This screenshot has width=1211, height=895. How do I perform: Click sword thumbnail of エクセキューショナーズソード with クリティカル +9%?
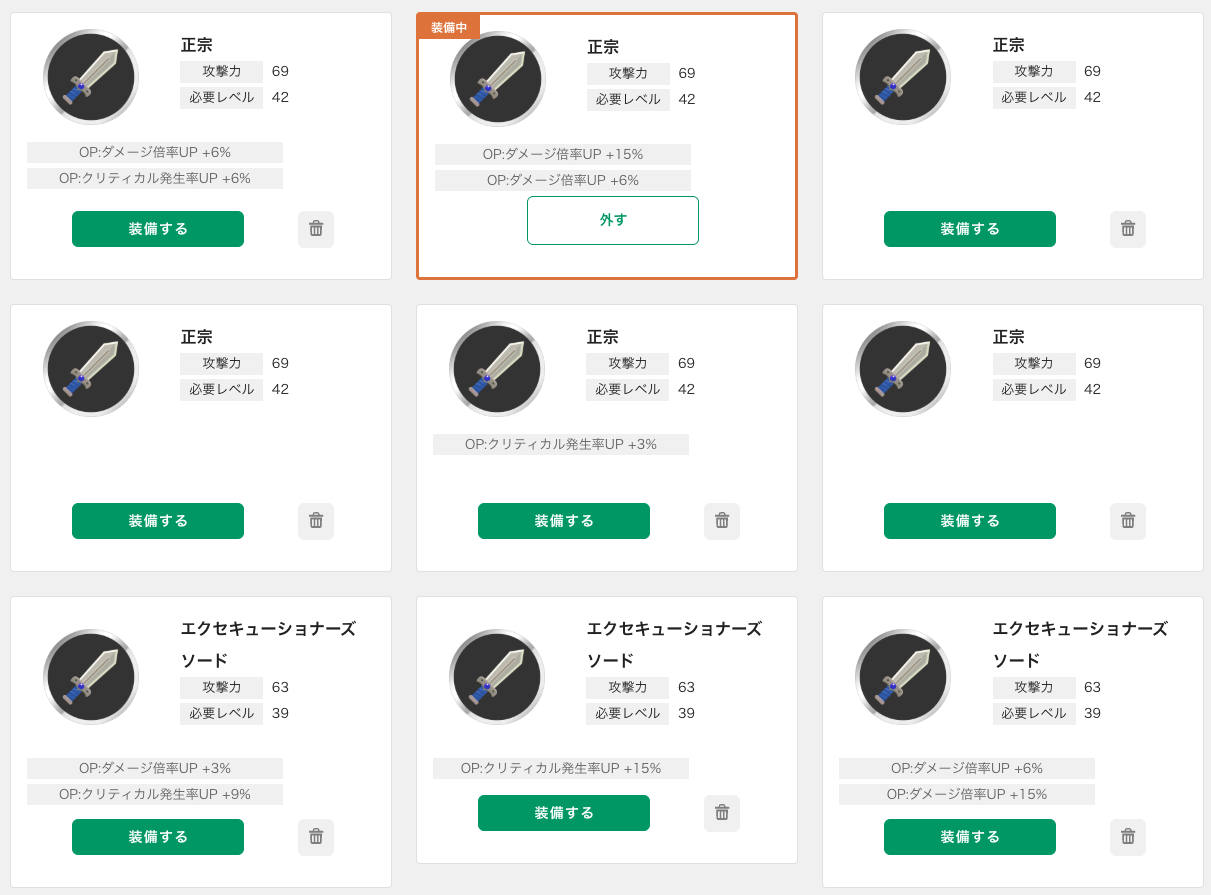pos(91,677)
